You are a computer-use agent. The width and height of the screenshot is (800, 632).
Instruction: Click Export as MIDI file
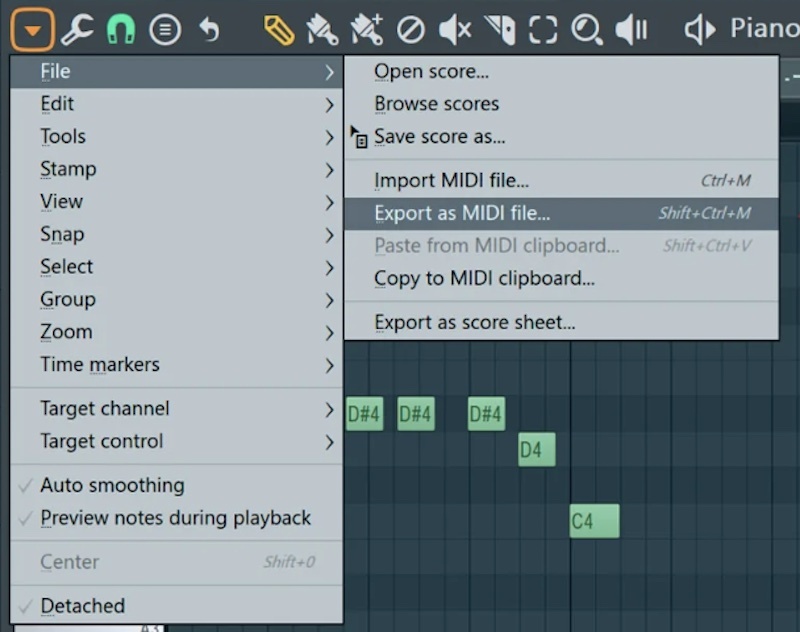(462, 213)
